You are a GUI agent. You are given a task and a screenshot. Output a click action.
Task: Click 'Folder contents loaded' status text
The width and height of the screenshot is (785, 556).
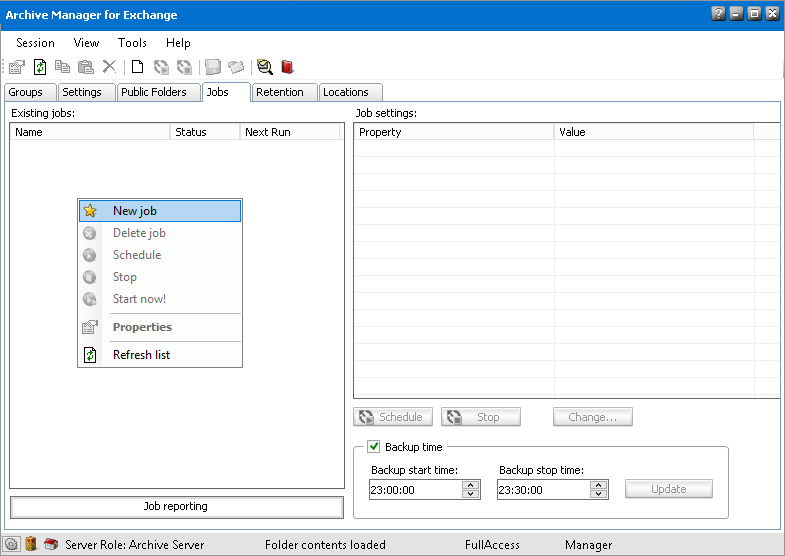click(325, 544)
